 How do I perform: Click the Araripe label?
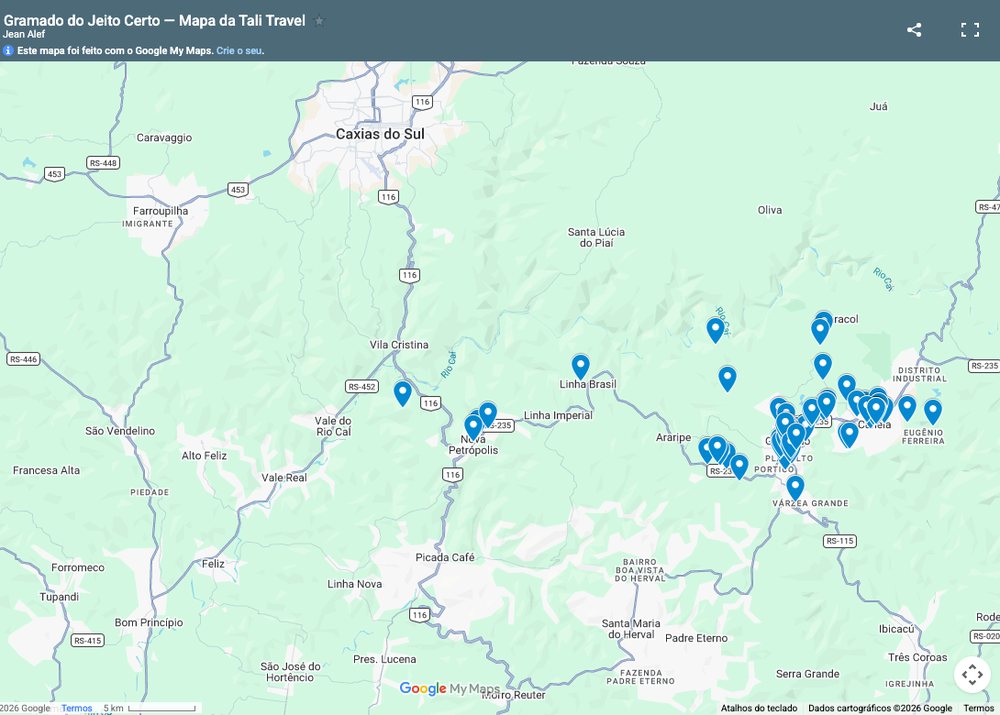click(x=673, y=438)
